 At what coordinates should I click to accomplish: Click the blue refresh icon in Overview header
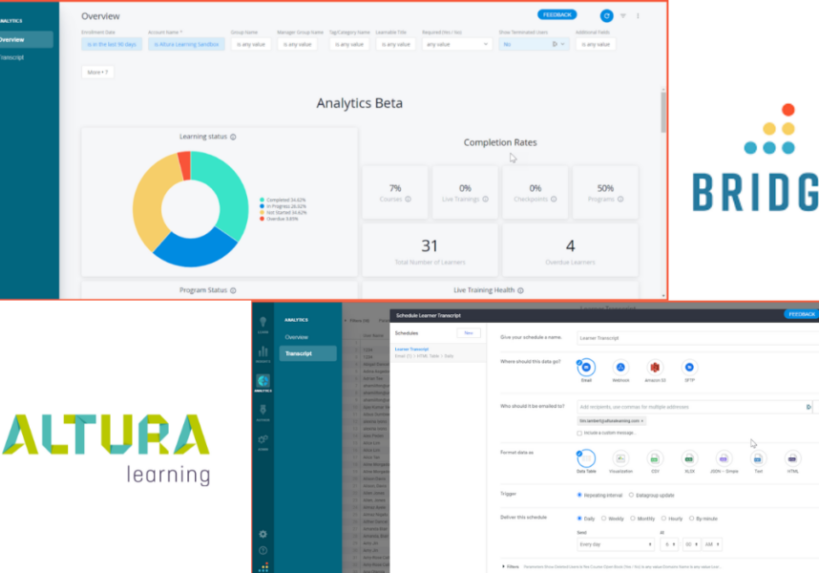pos(606,16)
